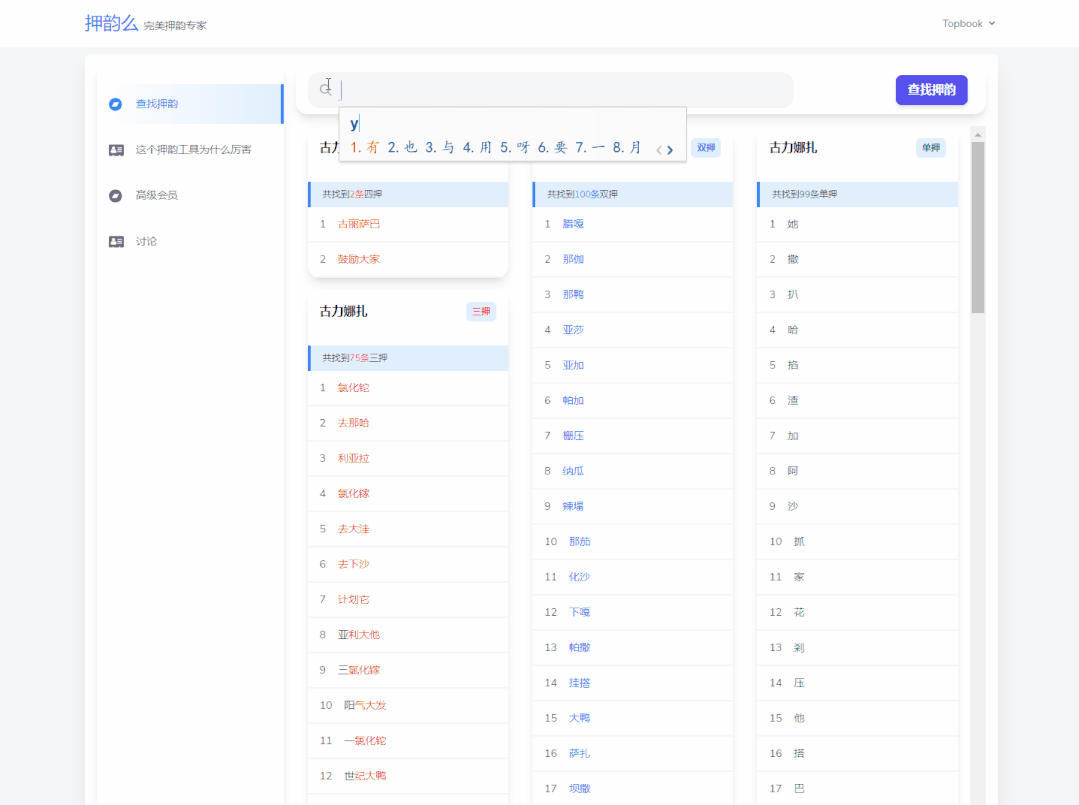Image resolution: width=1079 pixels, height=805 pixels.
Task: Click the 押韵么 site logo
Action: point(111,23)
